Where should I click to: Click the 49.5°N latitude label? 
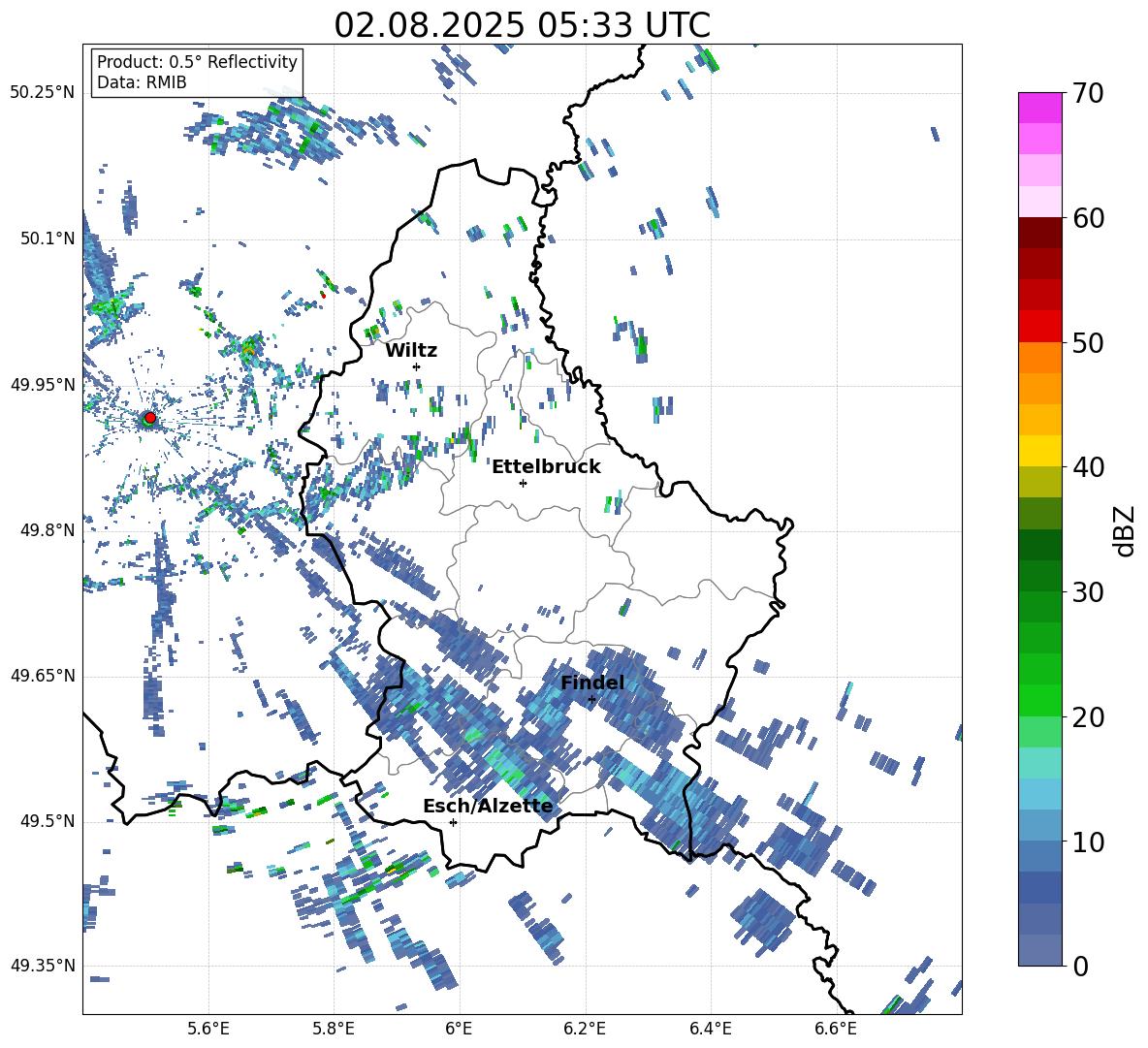tap(47, 821)
